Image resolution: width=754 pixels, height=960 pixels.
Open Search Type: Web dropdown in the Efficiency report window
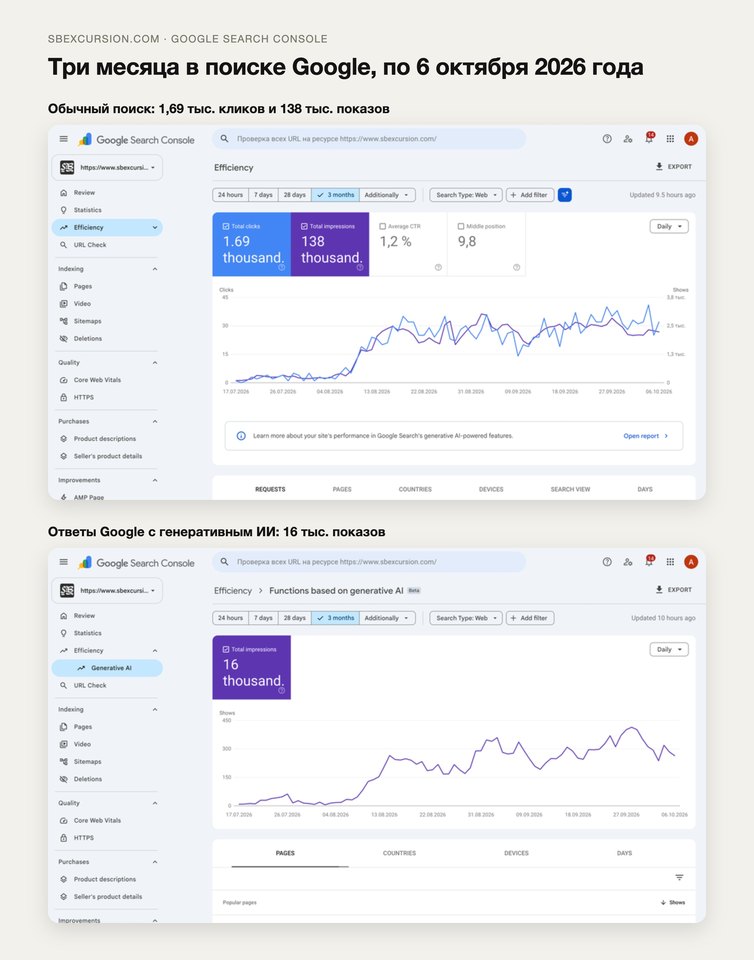[x=466, y=195]
